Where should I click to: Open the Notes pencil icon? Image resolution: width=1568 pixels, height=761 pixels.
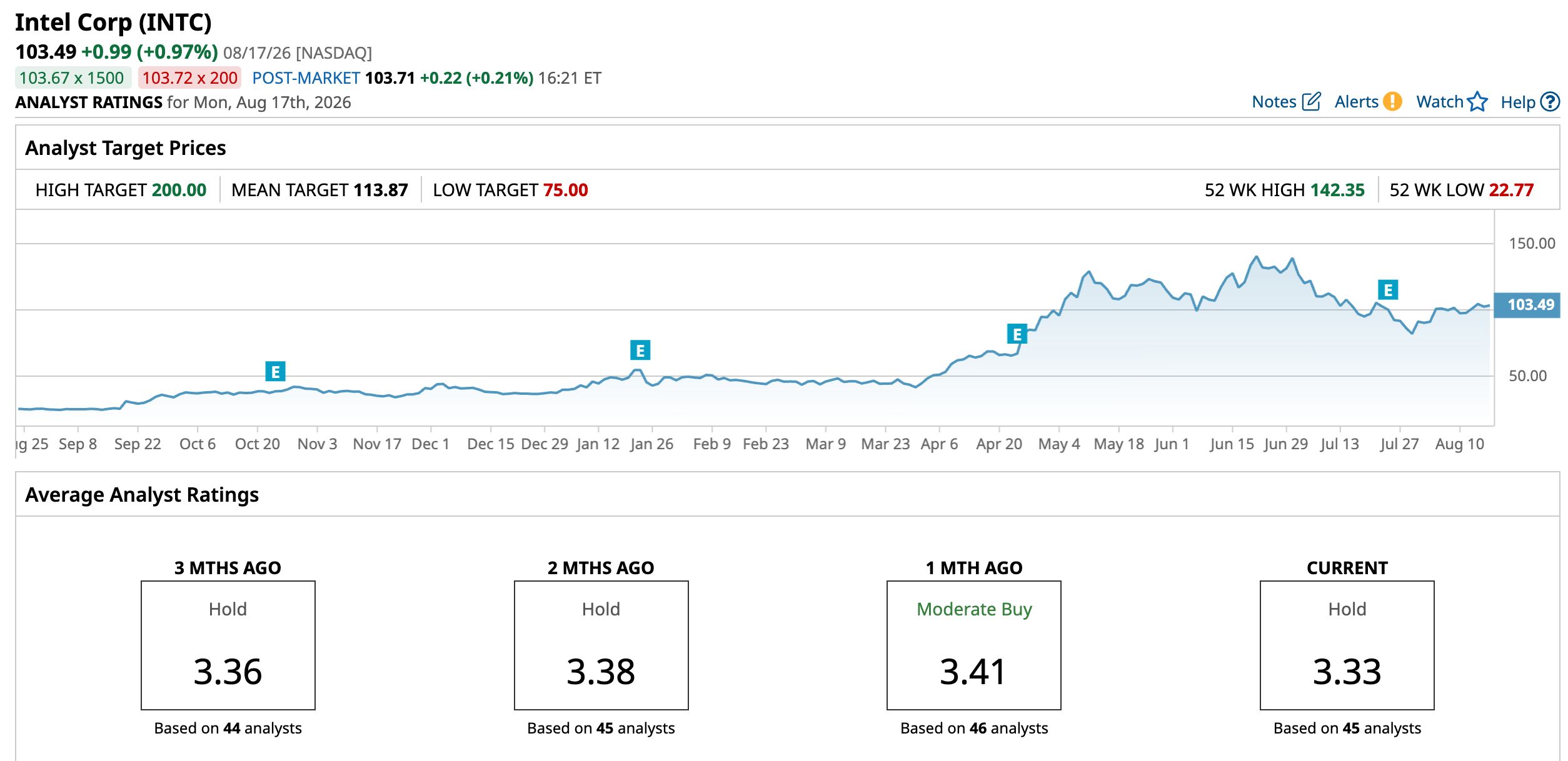click(1311, 101)
